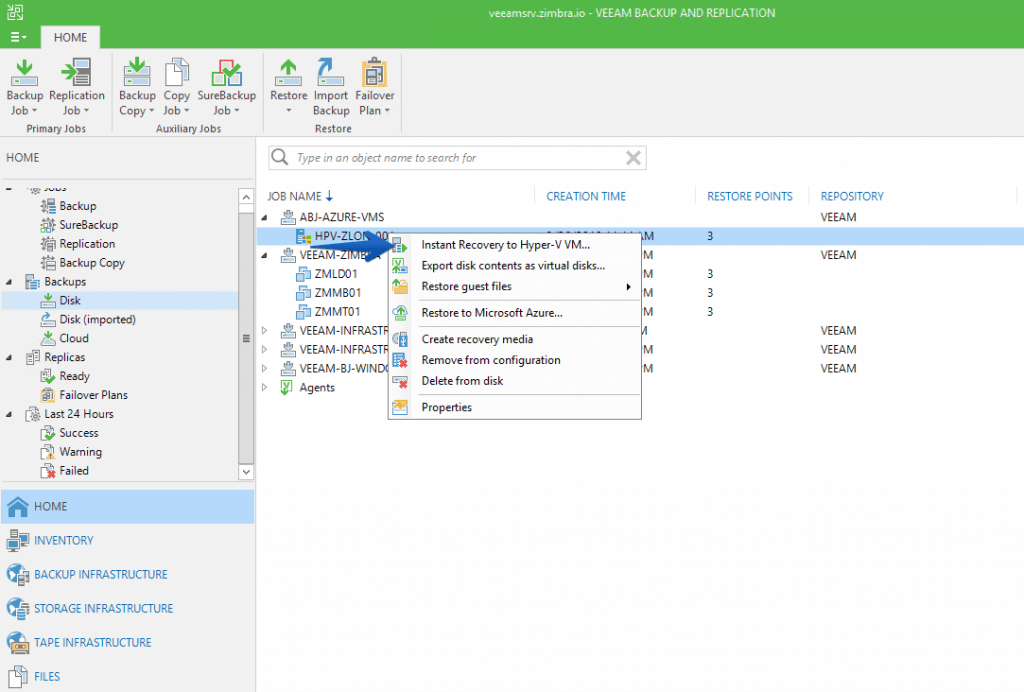This screenshot has height=692, width=1024.
Task: Expand the VEEAM-BJ-WIND job row
Action: pos(264,368)
